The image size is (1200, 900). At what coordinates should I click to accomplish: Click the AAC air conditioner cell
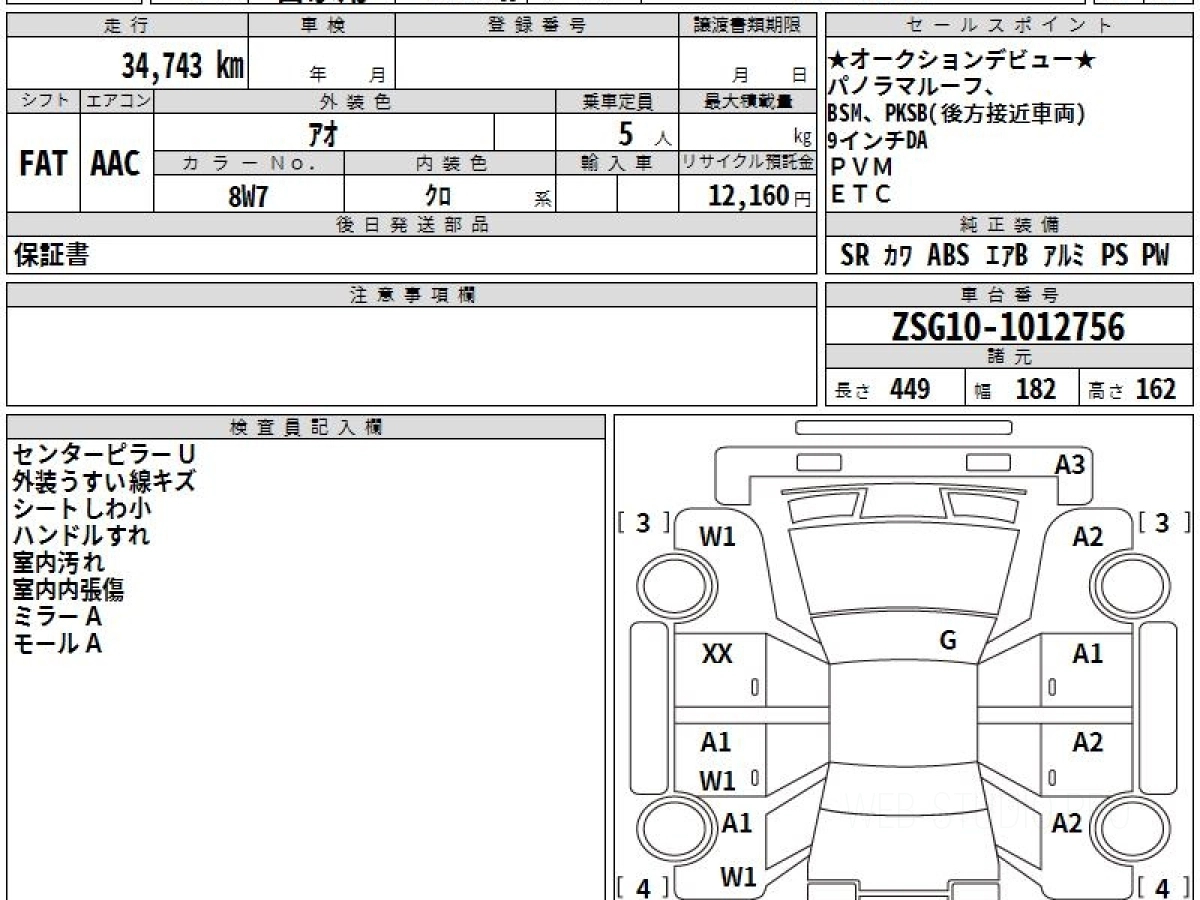(x=116, y=164)
